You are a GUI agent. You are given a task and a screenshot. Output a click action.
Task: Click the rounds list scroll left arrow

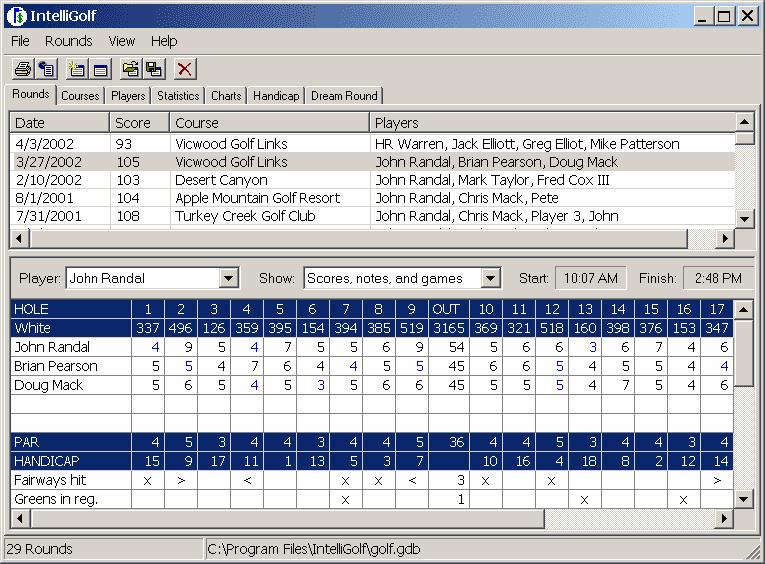pyautogui.click(x=20, y=239)
